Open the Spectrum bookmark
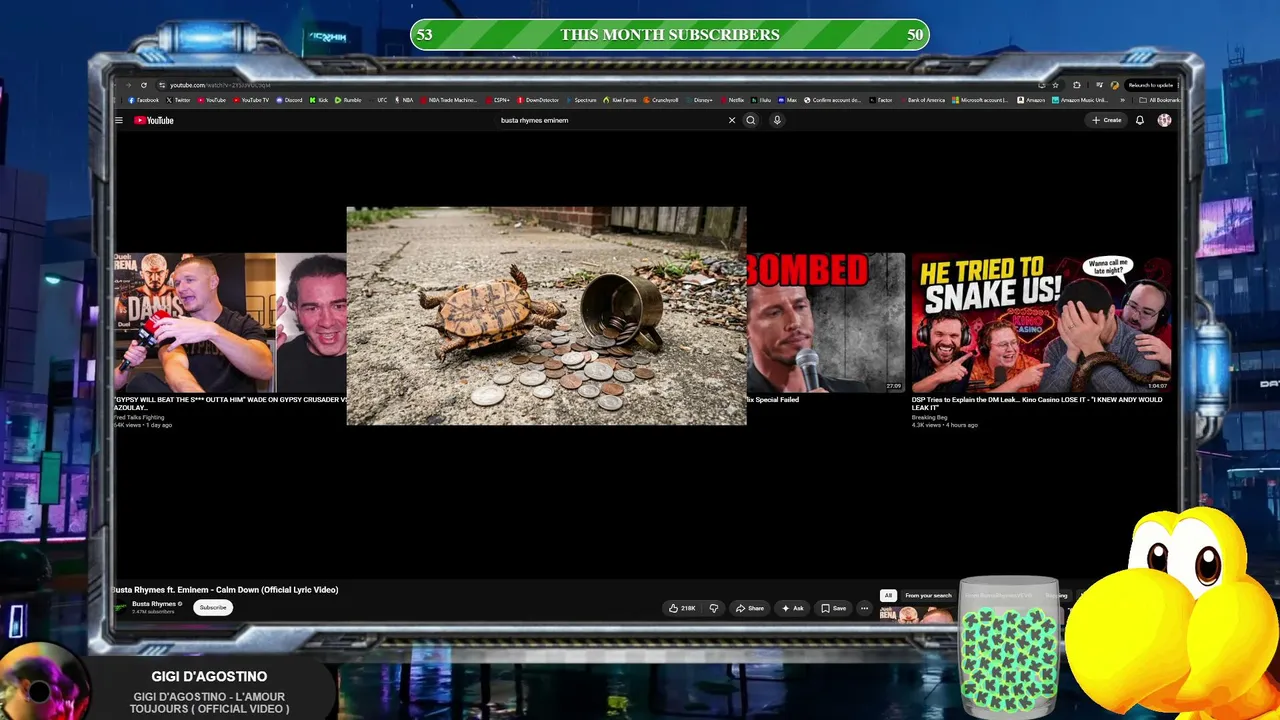1280x720 pixels. (582, 100)
